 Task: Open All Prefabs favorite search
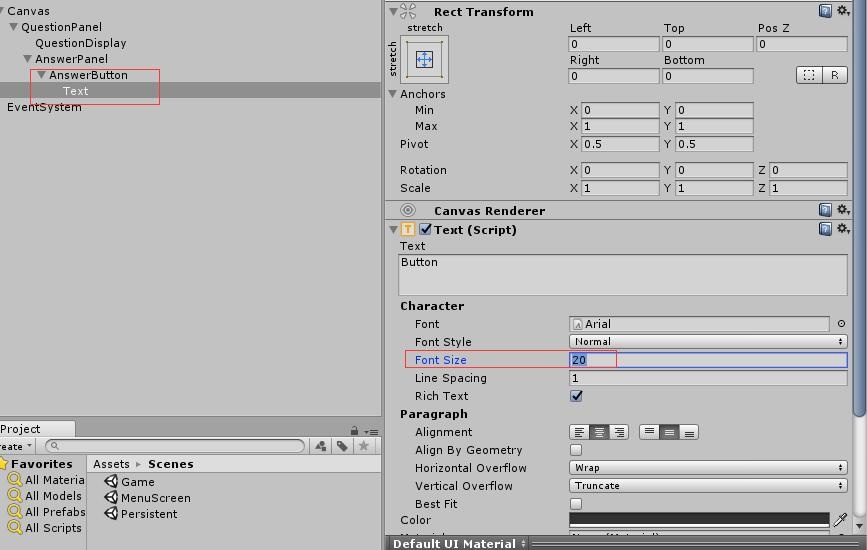click(x=46, y=512)
